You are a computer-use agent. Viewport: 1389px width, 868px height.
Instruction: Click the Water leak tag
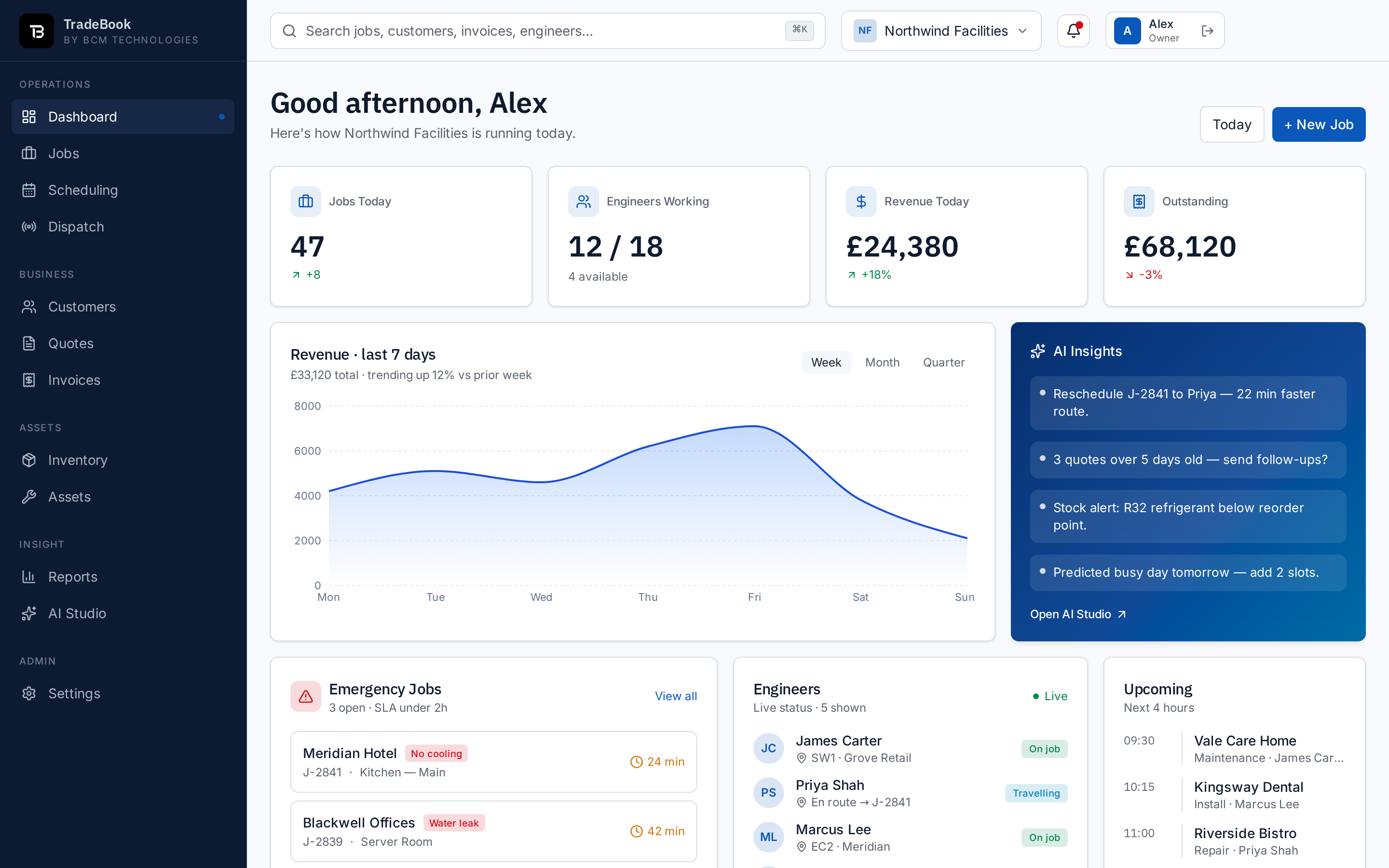454,823
